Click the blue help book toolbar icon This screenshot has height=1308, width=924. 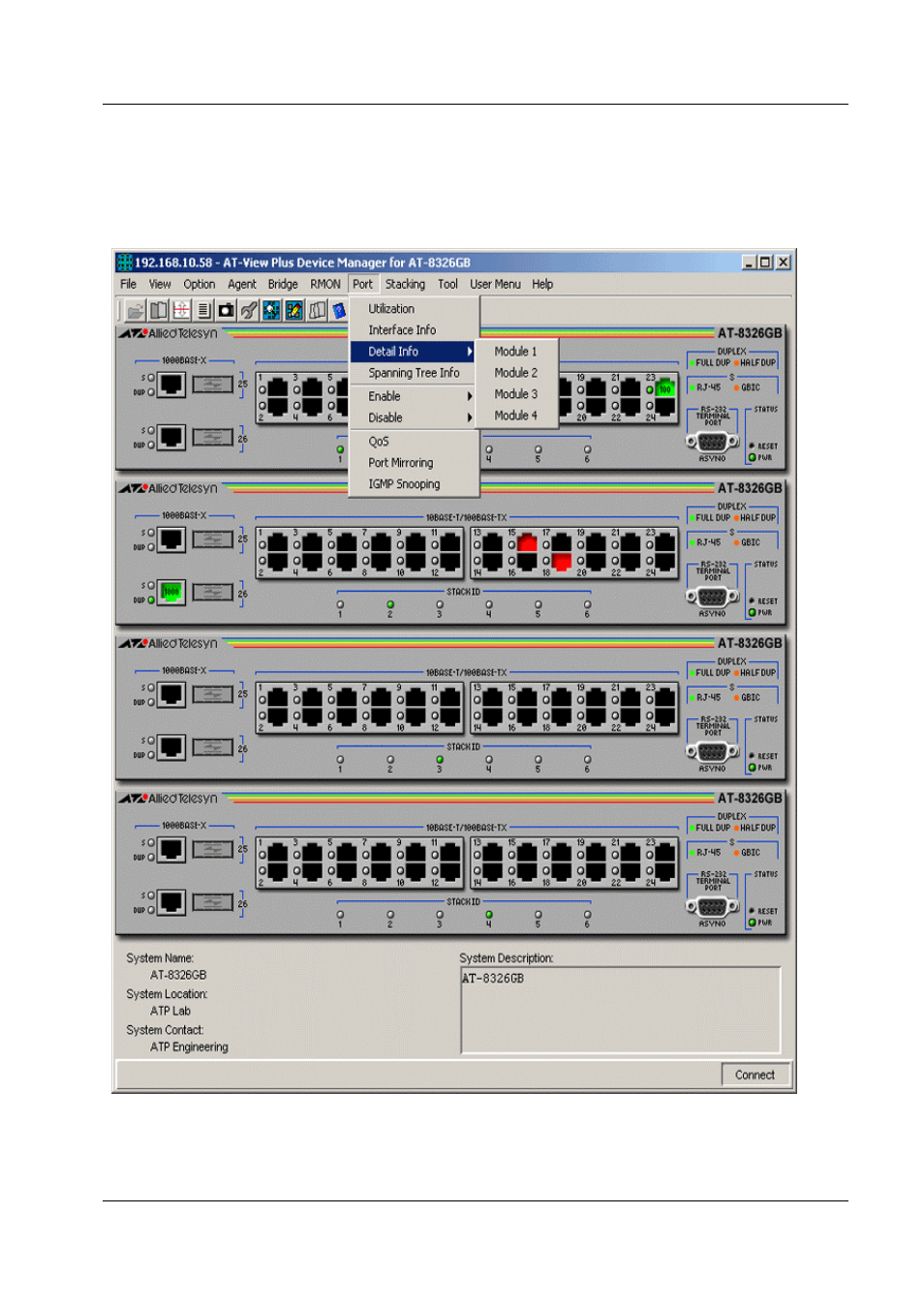pos(338,310)
